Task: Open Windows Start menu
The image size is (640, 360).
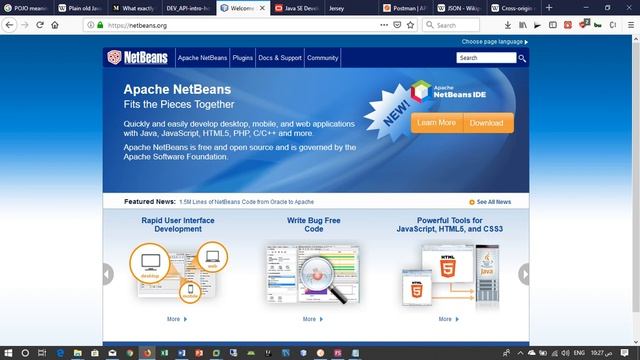Action: coord(8,353)
